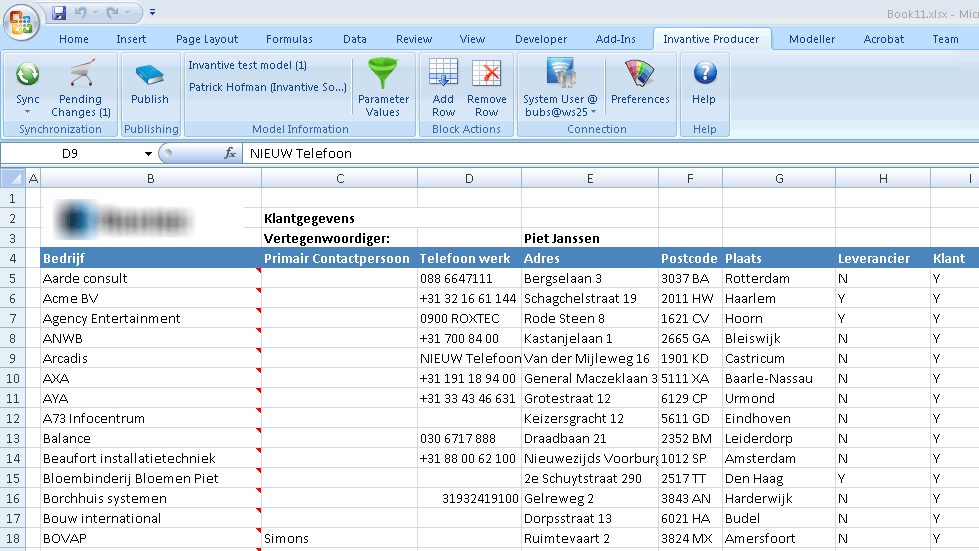Screen dimensions: 979x551
Task: Open the Customize Quick Access Toolbar dropdown
Action: click(152, 12)
